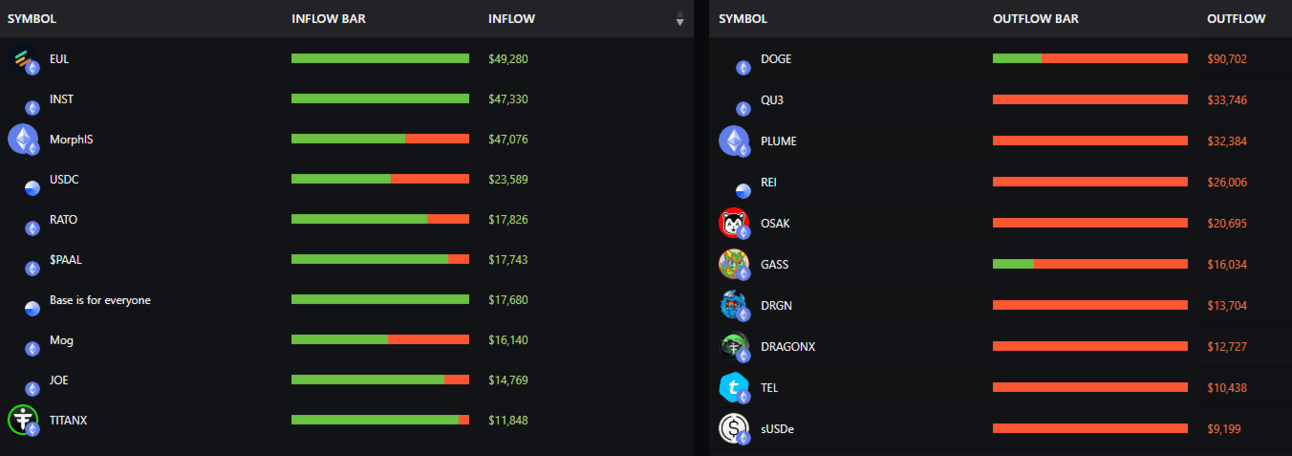Viewport: 1292px width, 456px height.
Task: Click the Mog token chain icon
Action: 32,349
